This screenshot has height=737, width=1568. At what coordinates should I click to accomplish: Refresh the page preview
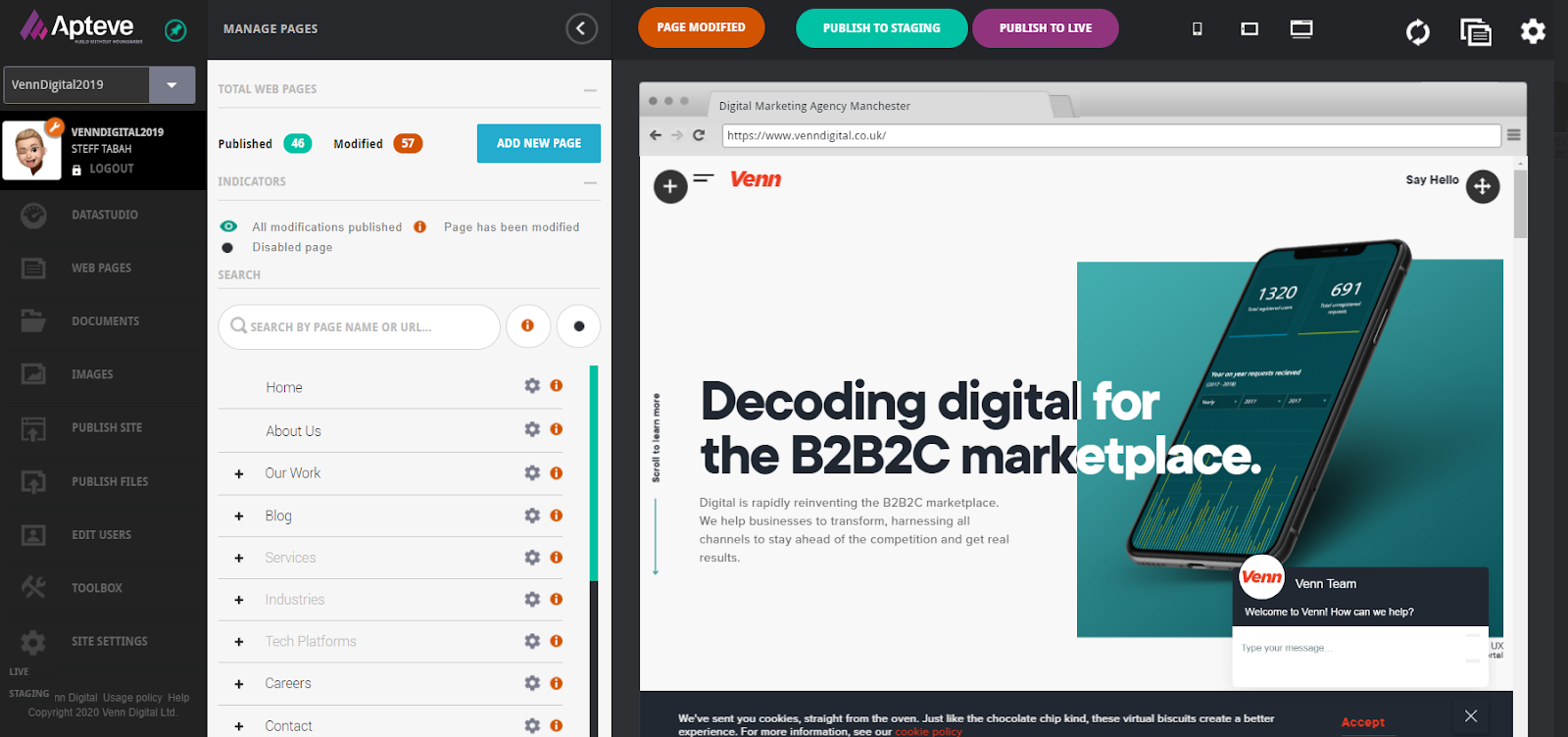(x=1417, y=31)
